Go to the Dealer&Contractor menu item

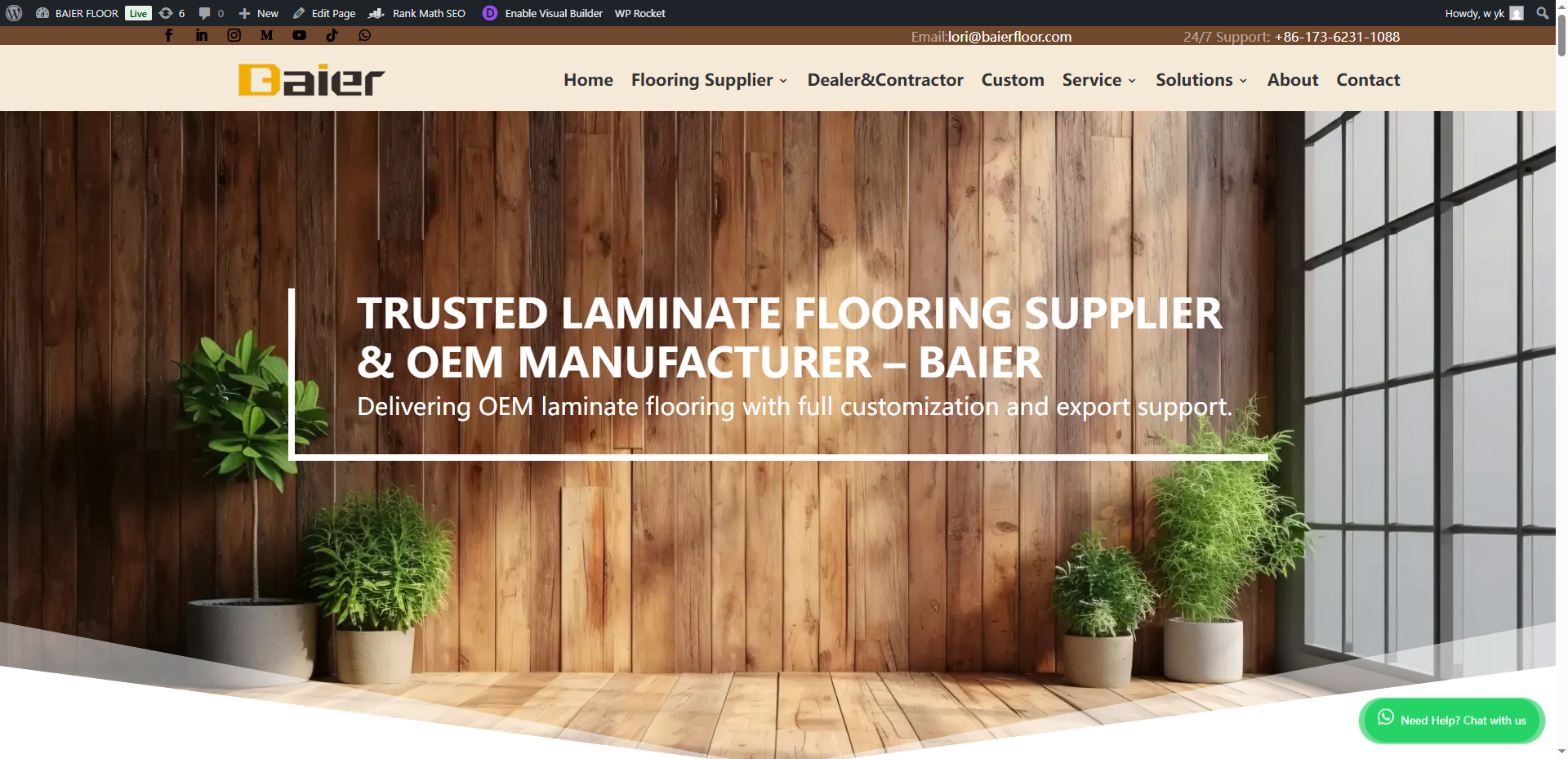(885, 80)
